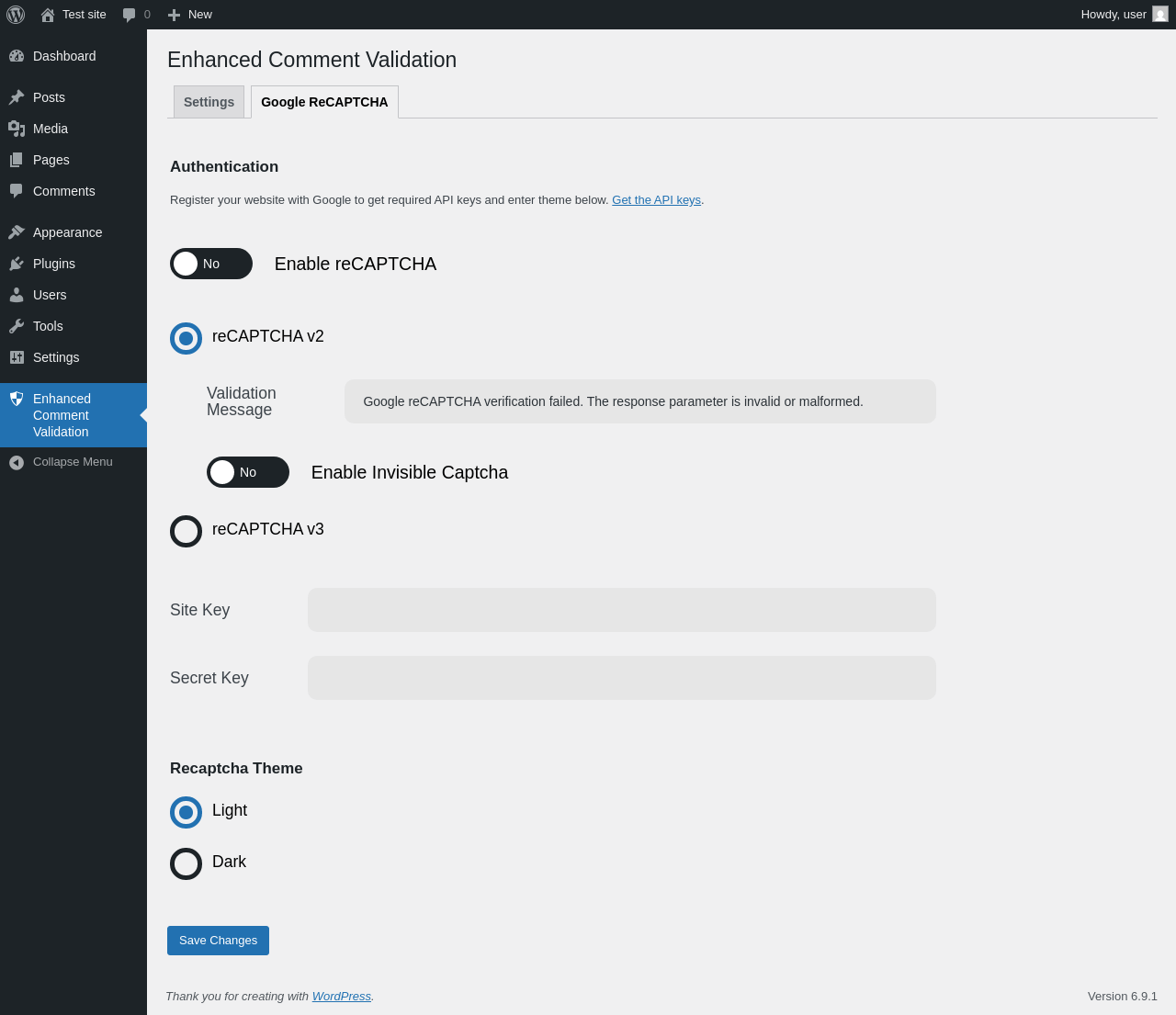Viewport: 1176px width, 1015px height.
Task: Click the Appearance paintbrush icon
Action: pyautogui.click(x=17, y=232)
